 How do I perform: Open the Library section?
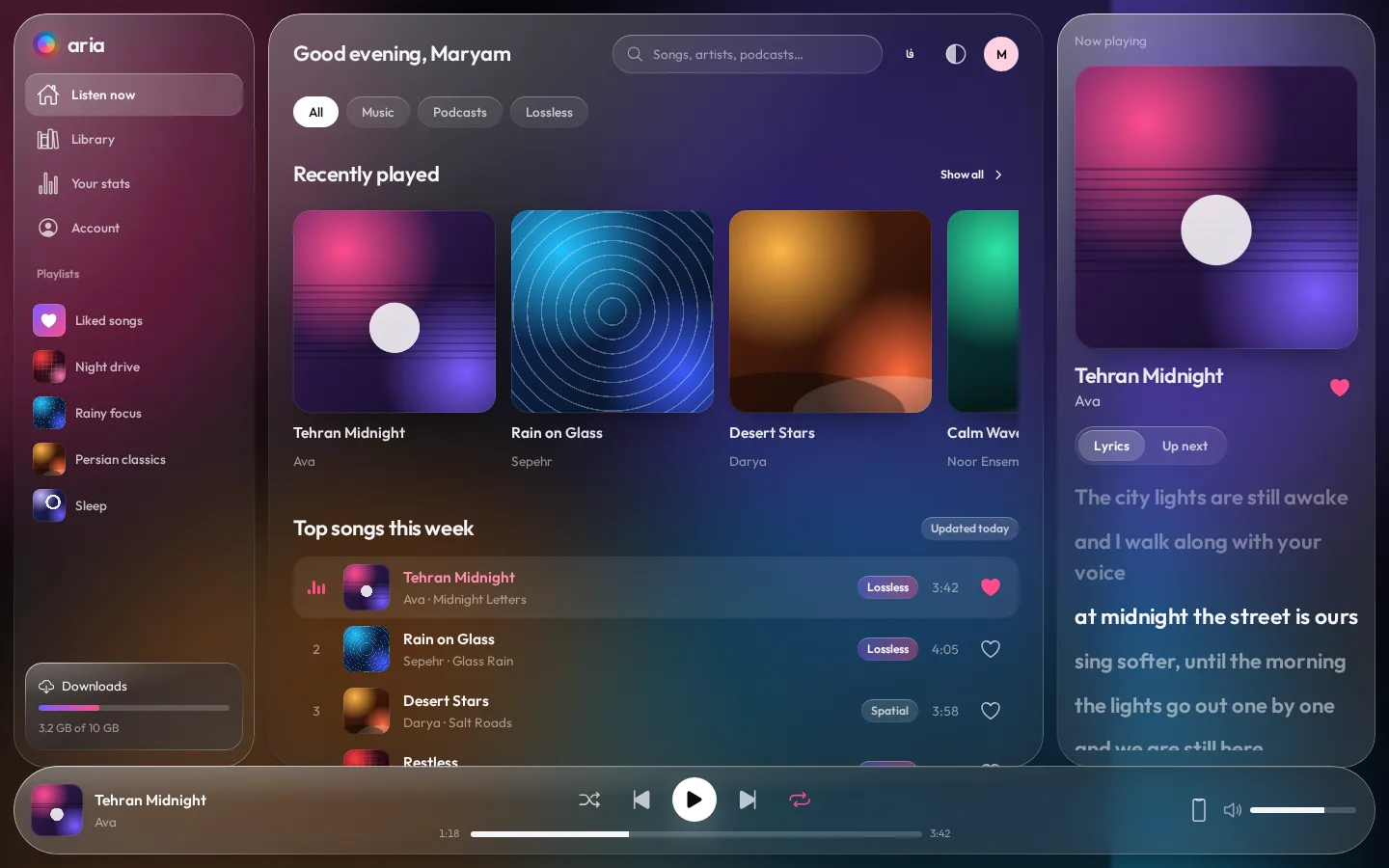[x=134, y=139]
